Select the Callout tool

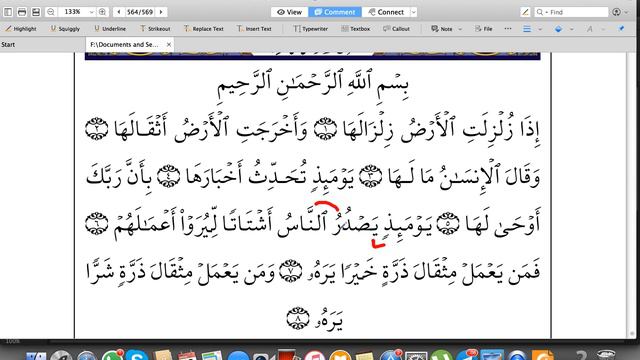click(396, 29)
